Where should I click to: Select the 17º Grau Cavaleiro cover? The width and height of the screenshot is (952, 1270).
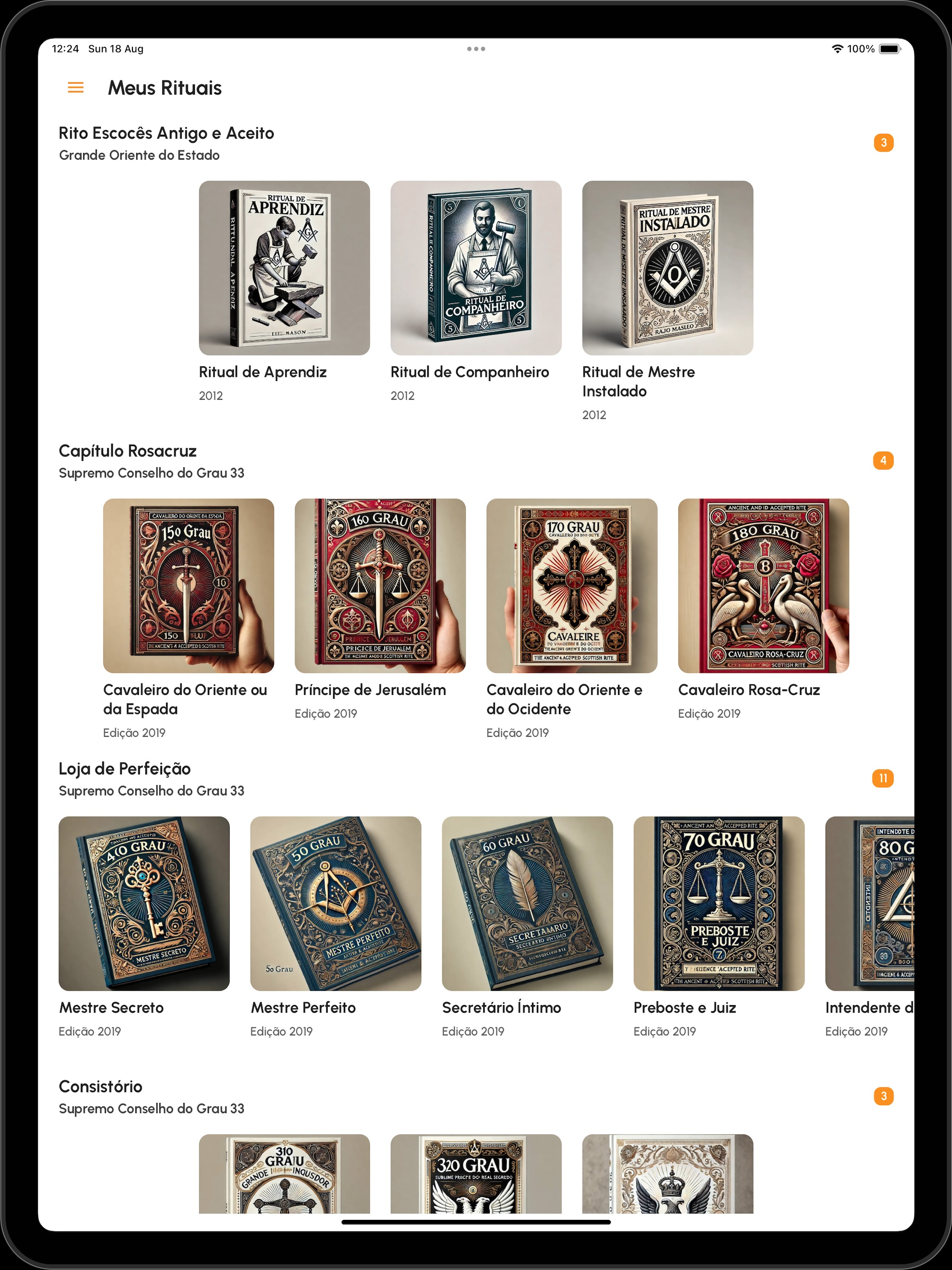(572, 586)
